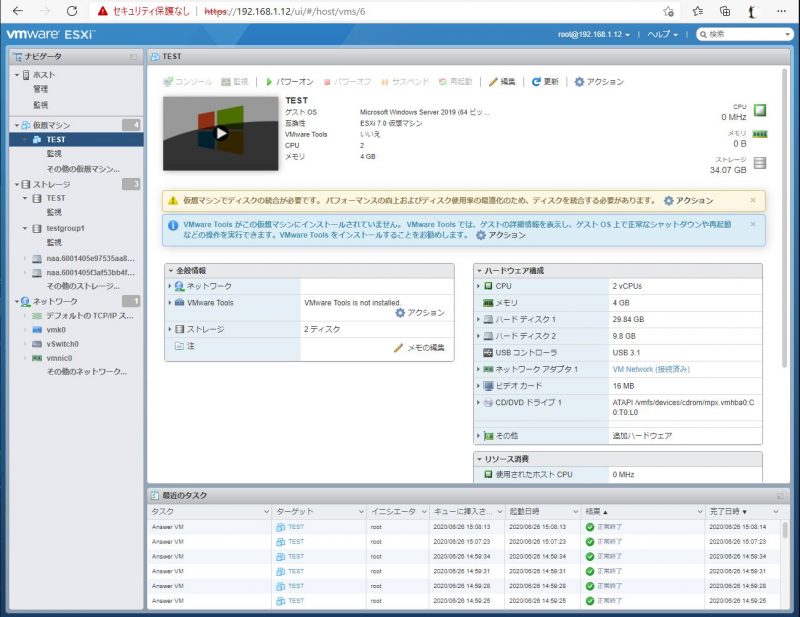The image size is (800, 617).
Task: Select testgroup1 datastore
Action: coord(65,228)
